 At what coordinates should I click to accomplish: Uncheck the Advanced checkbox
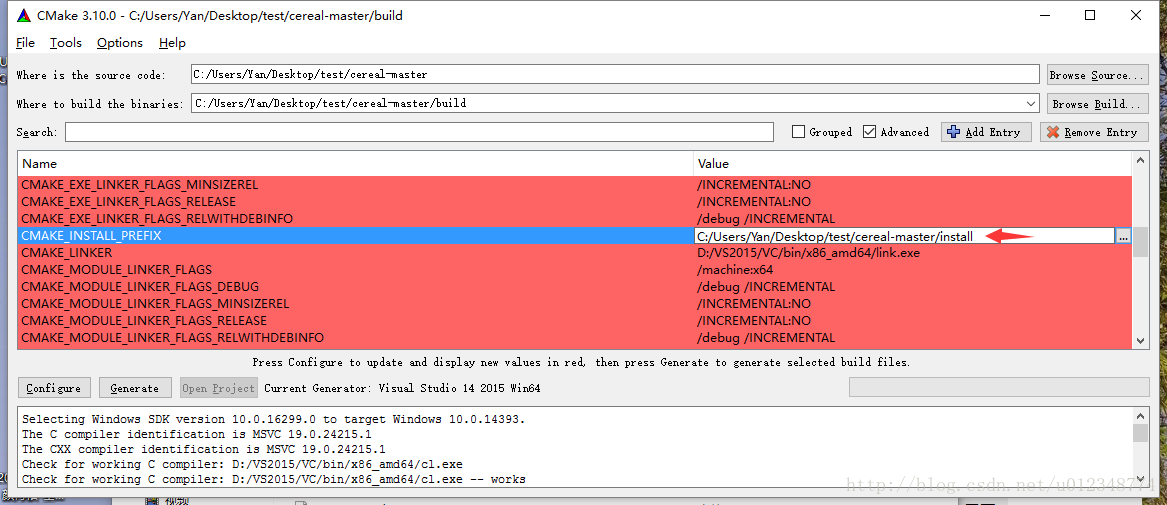click(x=869, y=132)
